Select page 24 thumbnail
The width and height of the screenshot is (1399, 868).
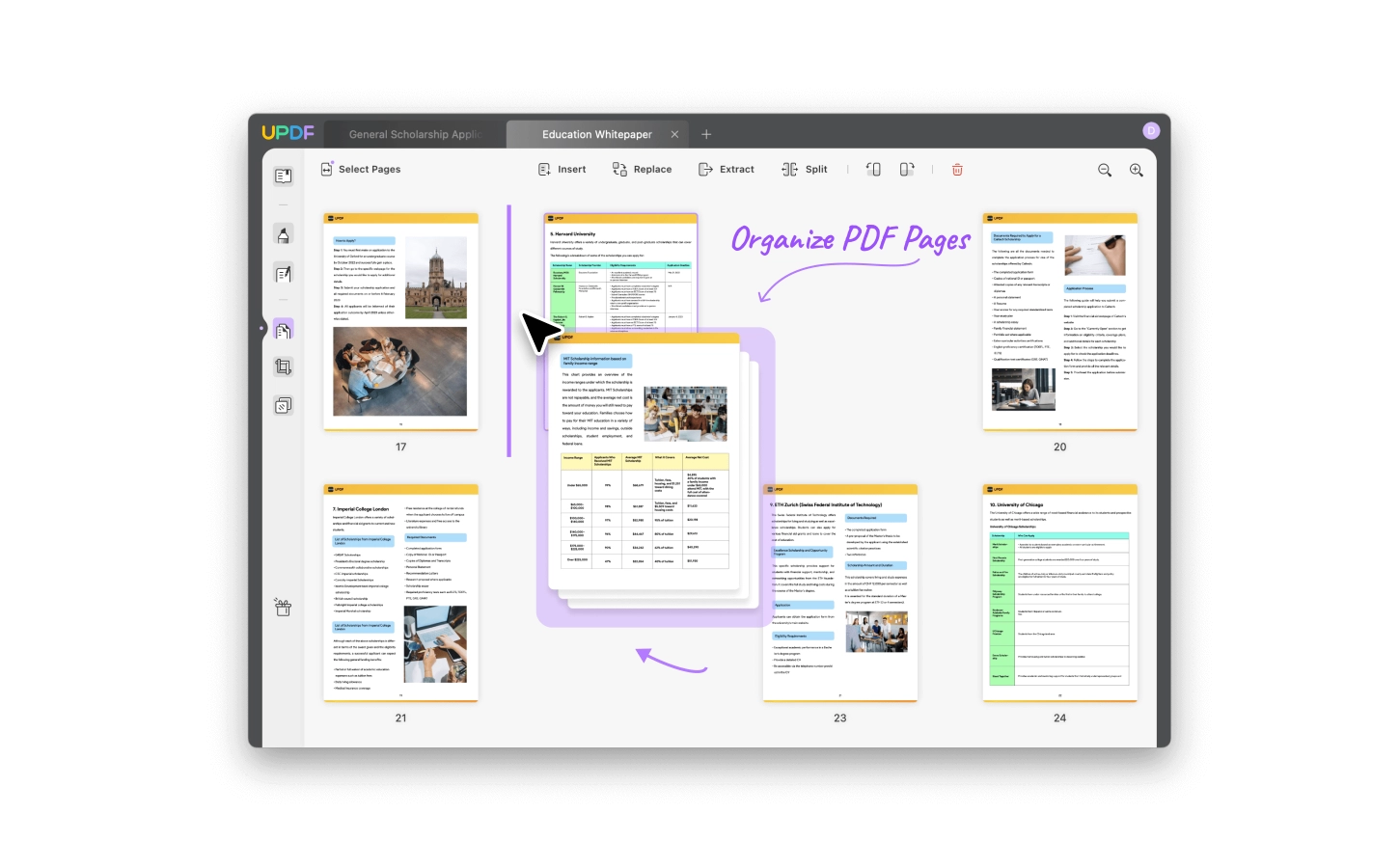(1059, 593)
